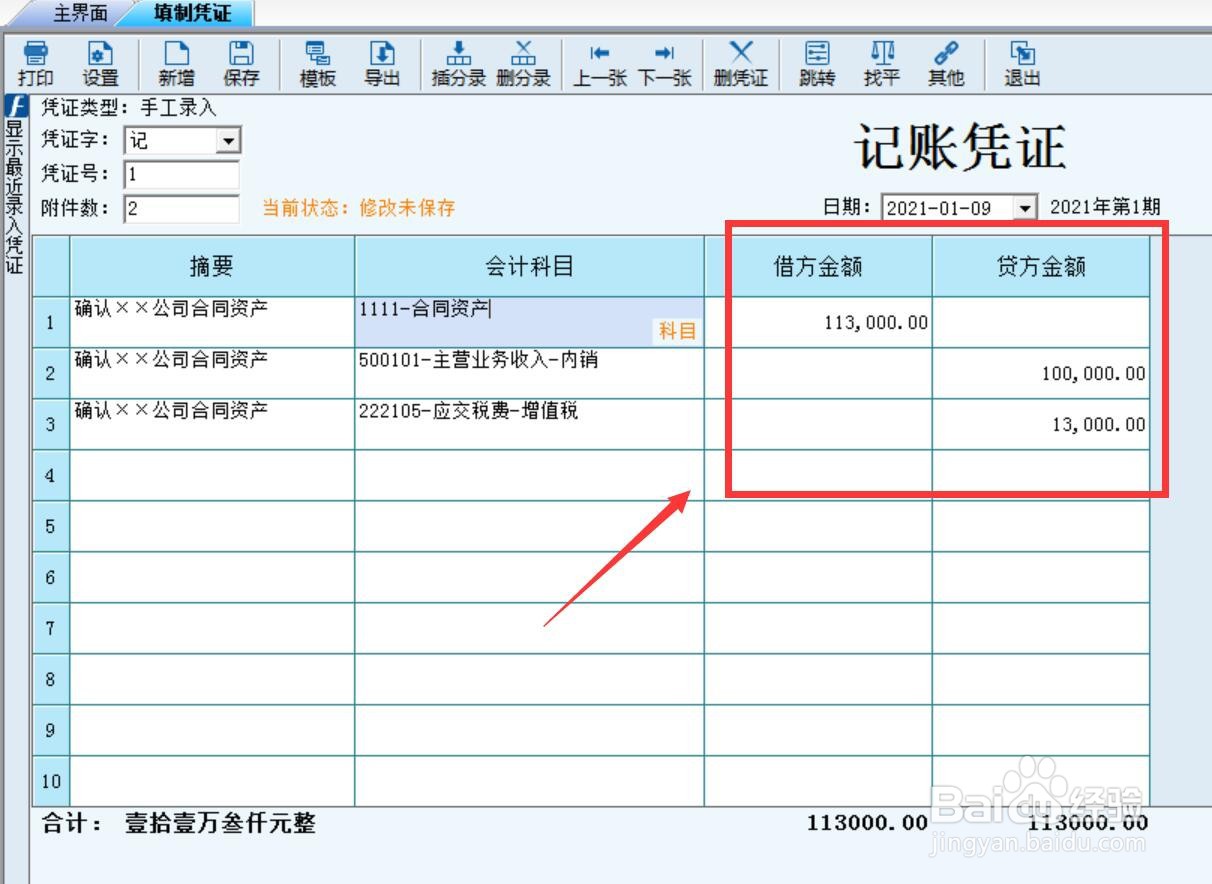Click the 借方金额 column header
This screenshot has width=1212, height=884.
819,266
